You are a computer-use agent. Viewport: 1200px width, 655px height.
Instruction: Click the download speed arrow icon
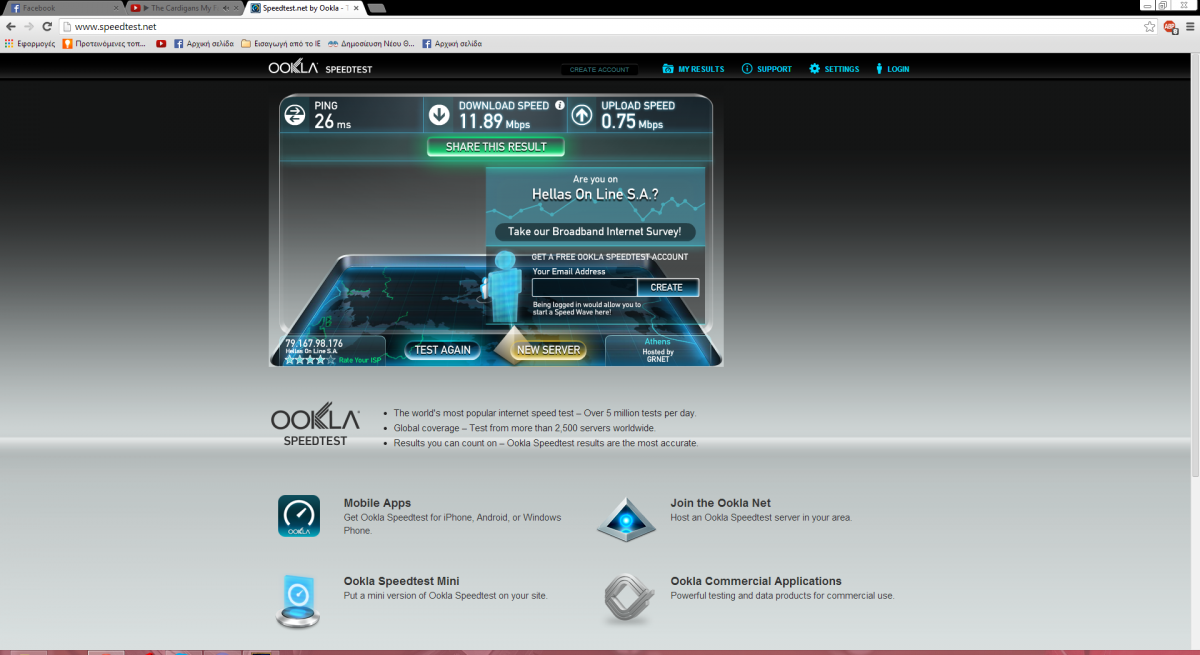pyautogui.click(x=439, y=115)
